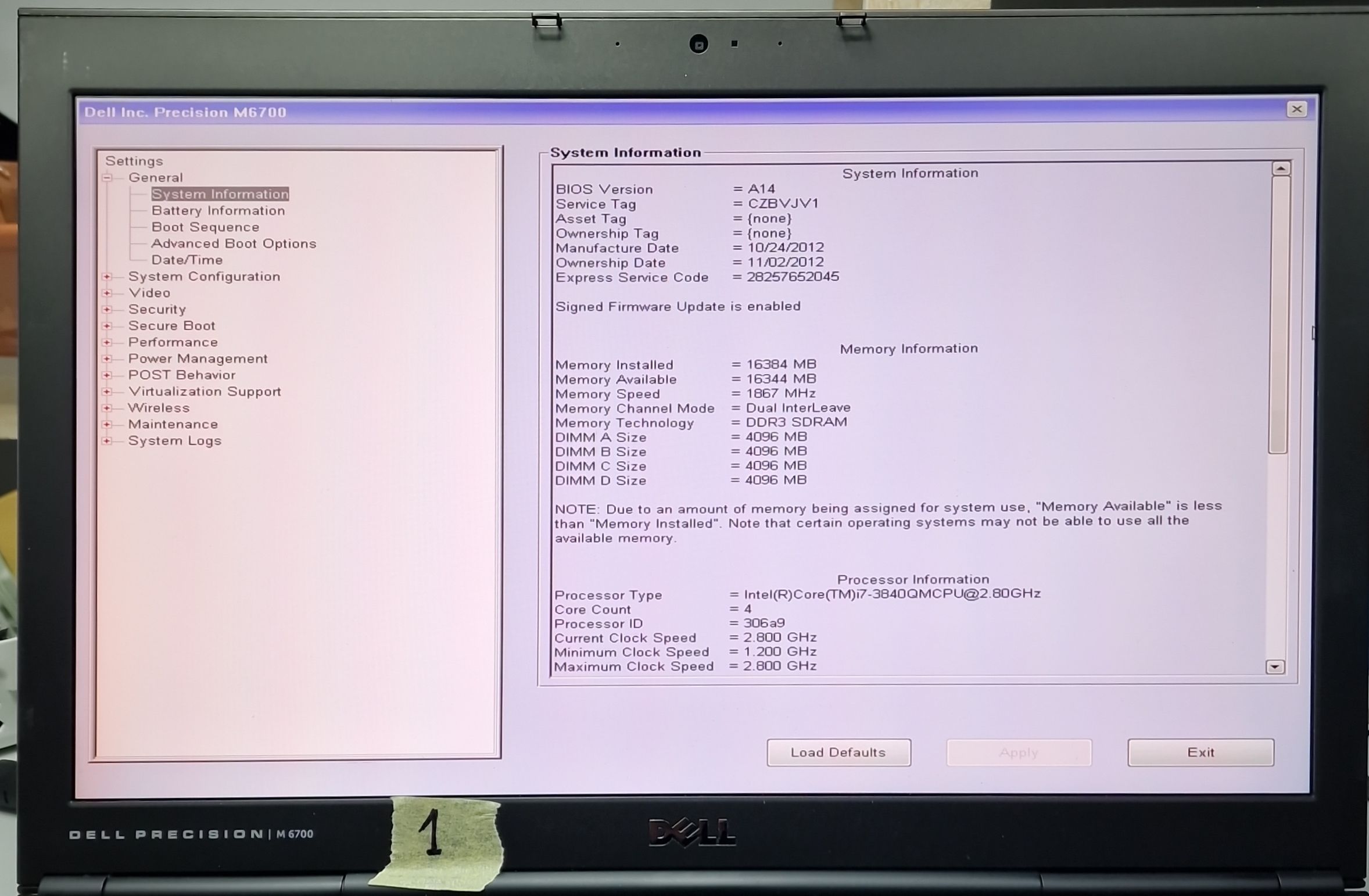The image size is (1369, 896).
Task: Open Advanced Boot Options
Action: [234, 243]
